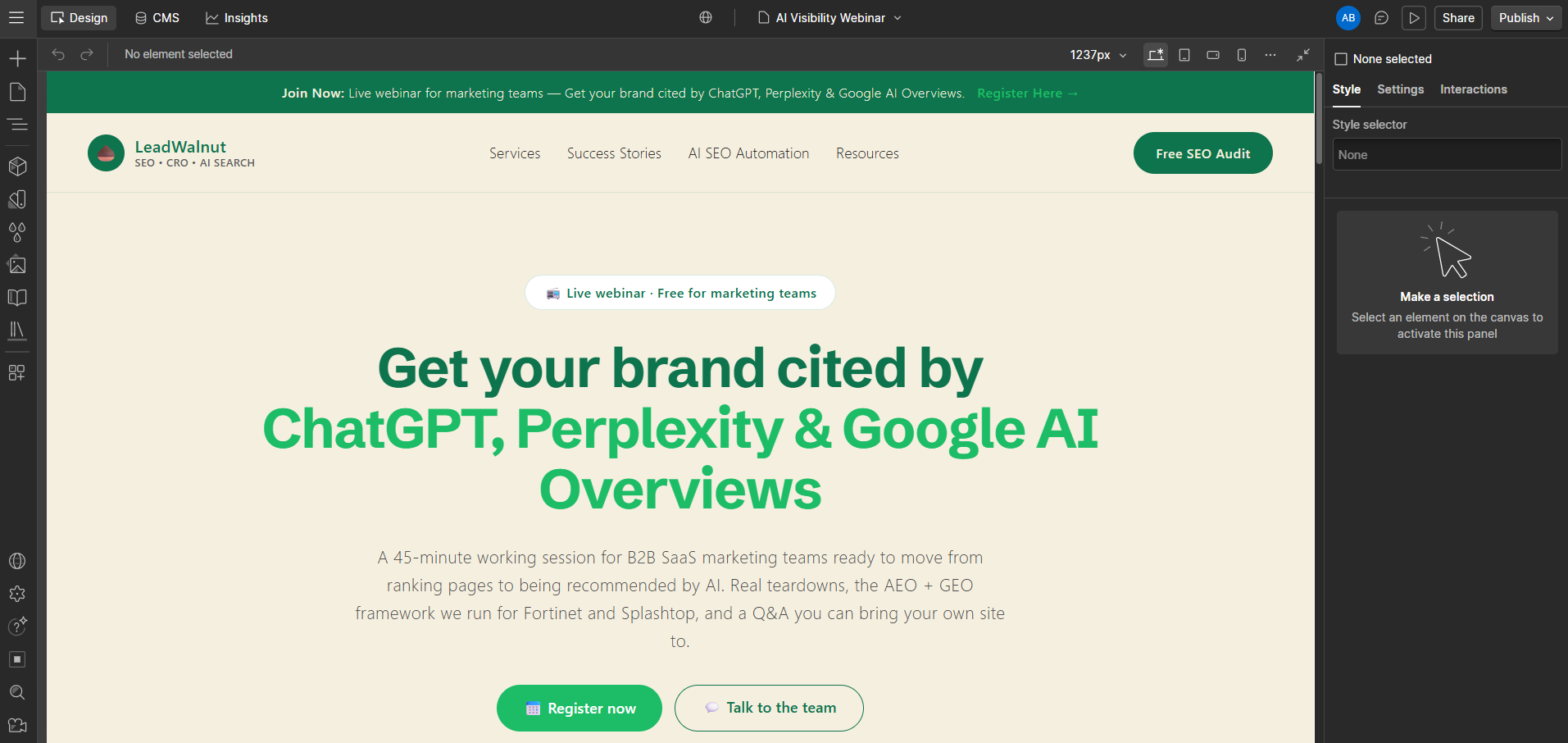
Task: Open the Pages panel
Action: click(17, 92)
